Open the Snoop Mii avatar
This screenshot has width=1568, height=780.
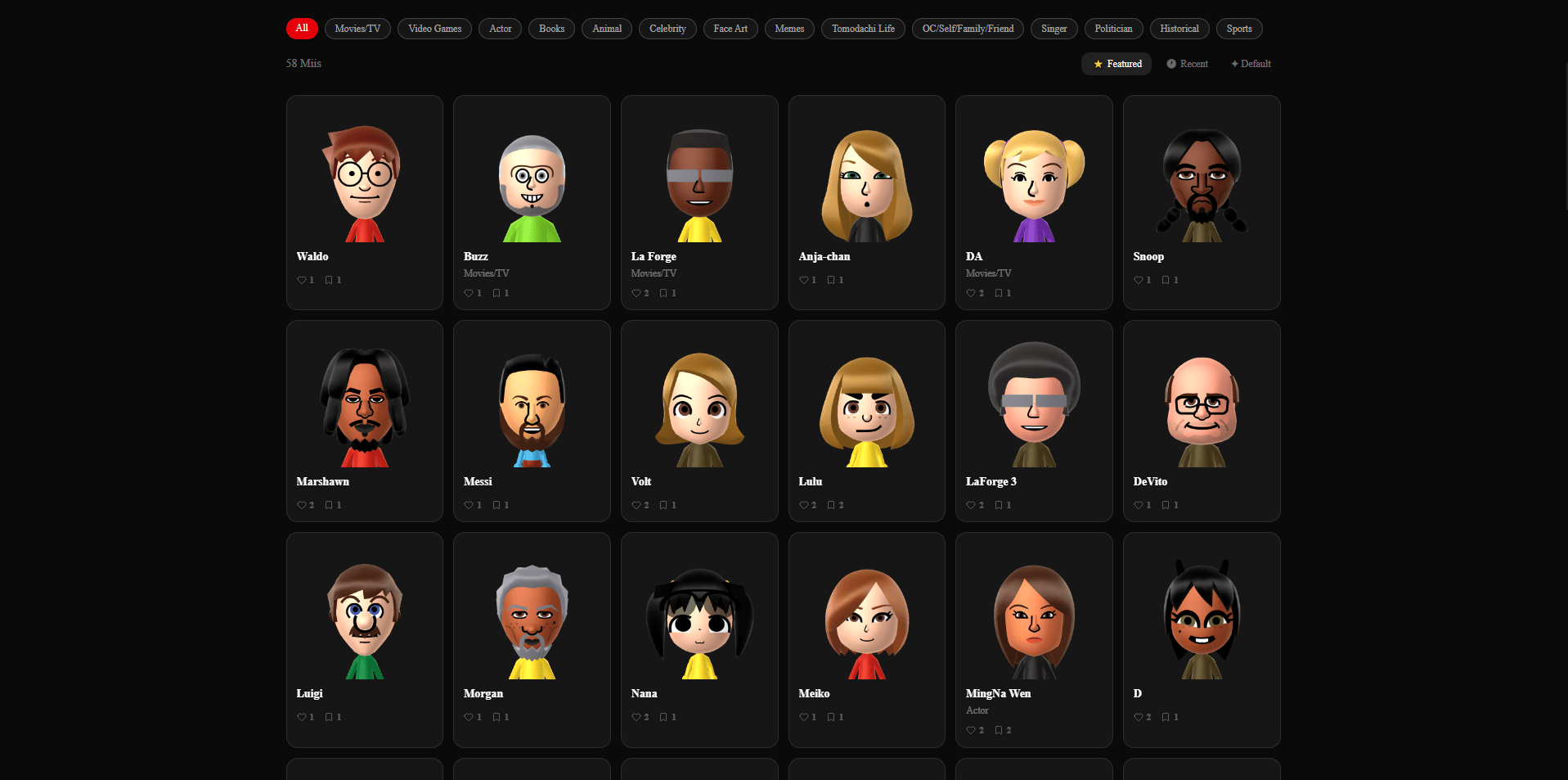1202,184
